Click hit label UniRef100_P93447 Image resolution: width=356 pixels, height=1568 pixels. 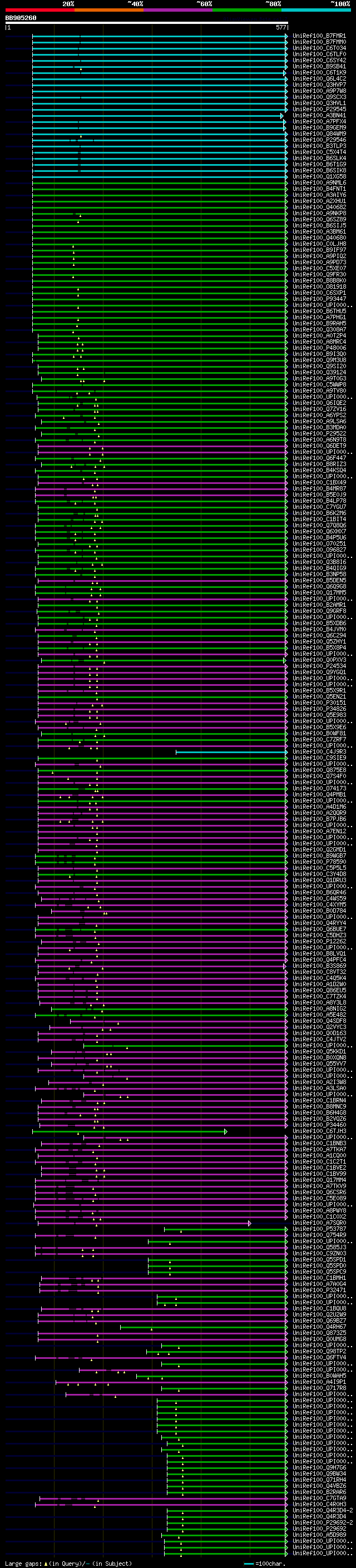point(319,299)
